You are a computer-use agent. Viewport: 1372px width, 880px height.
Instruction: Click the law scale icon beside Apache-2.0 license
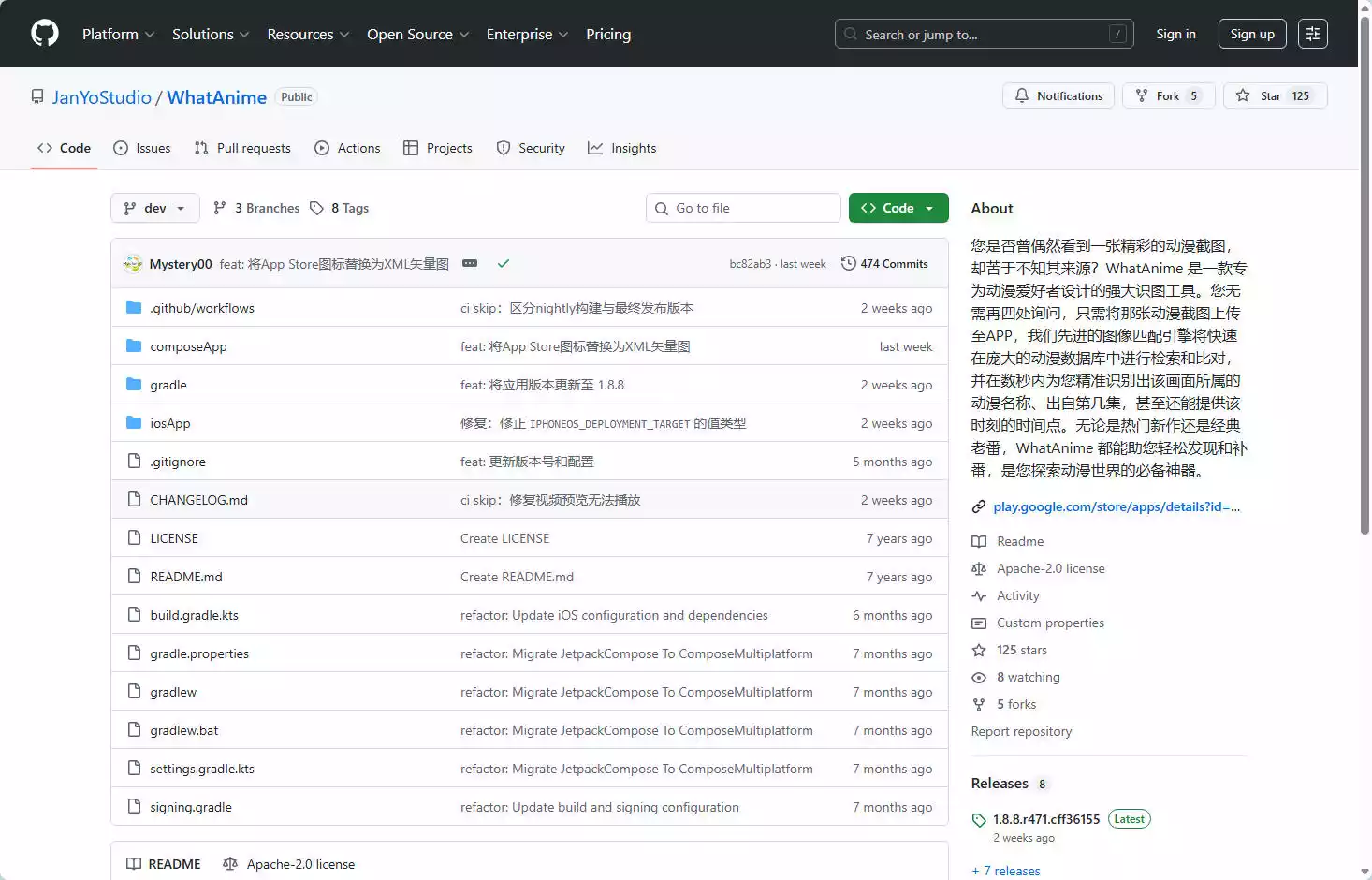coord(979,568)
